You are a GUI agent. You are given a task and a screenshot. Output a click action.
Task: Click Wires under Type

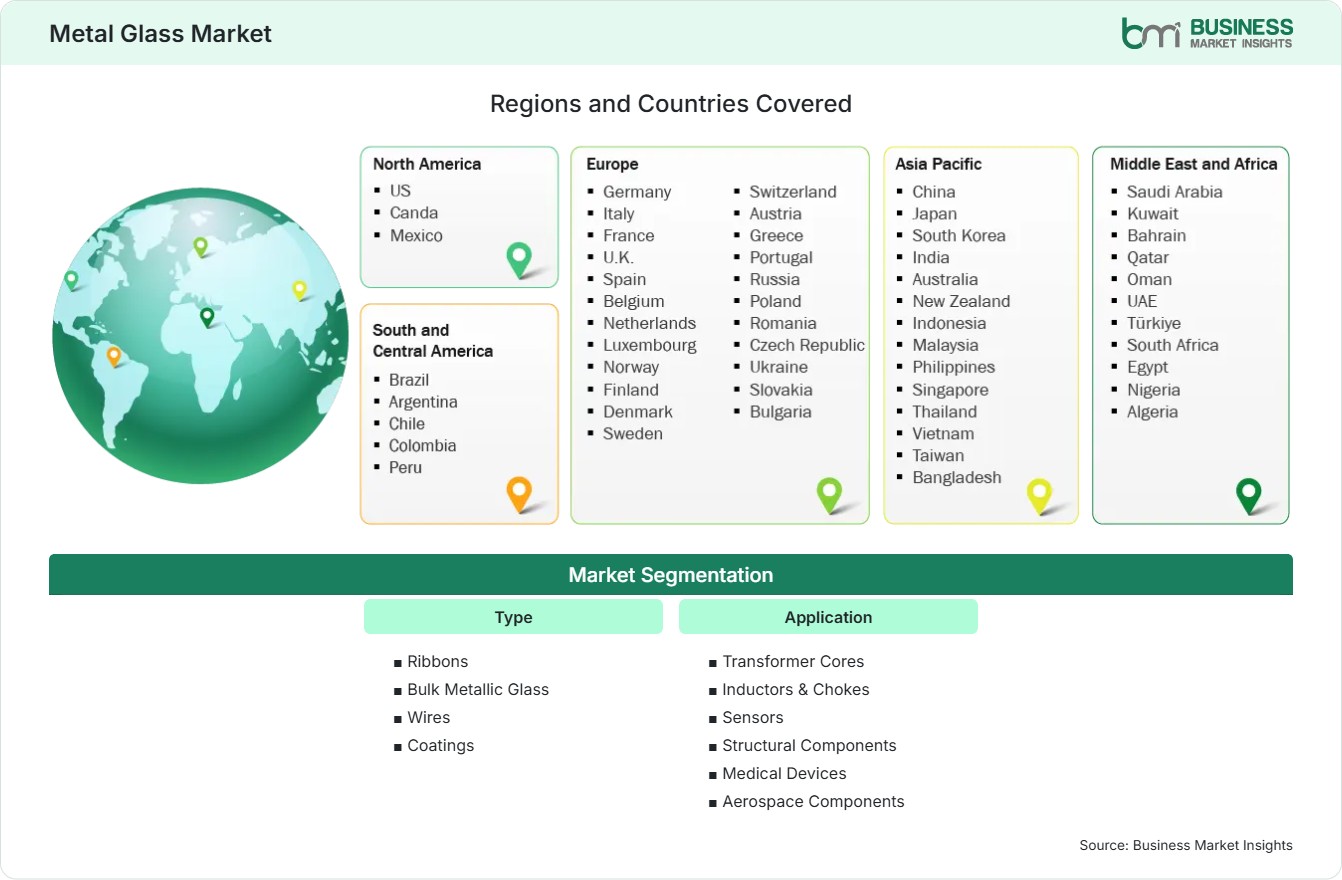coord(429,717)
